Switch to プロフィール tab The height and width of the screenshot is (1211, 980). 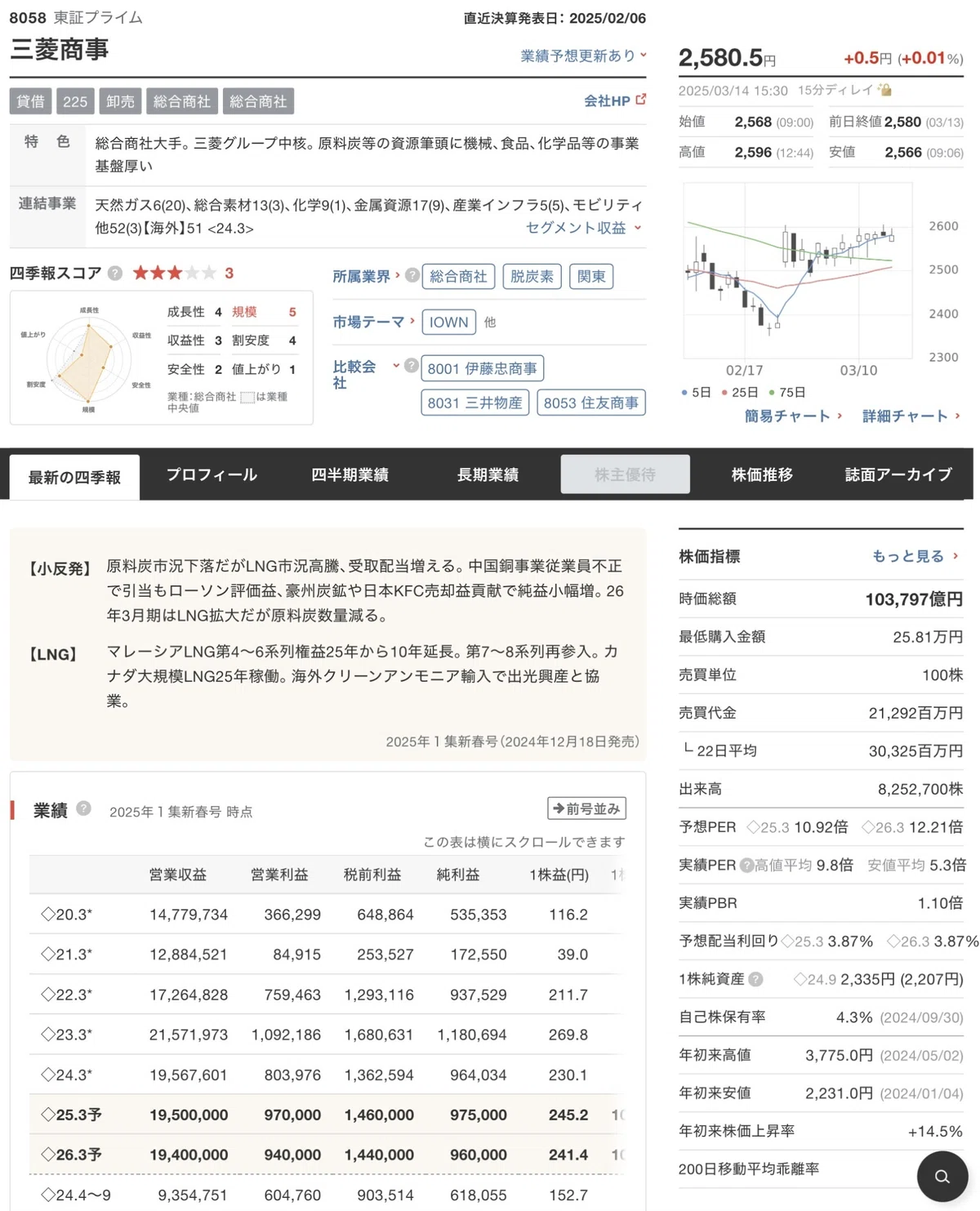pyautogui.click(x=212, y=474)
